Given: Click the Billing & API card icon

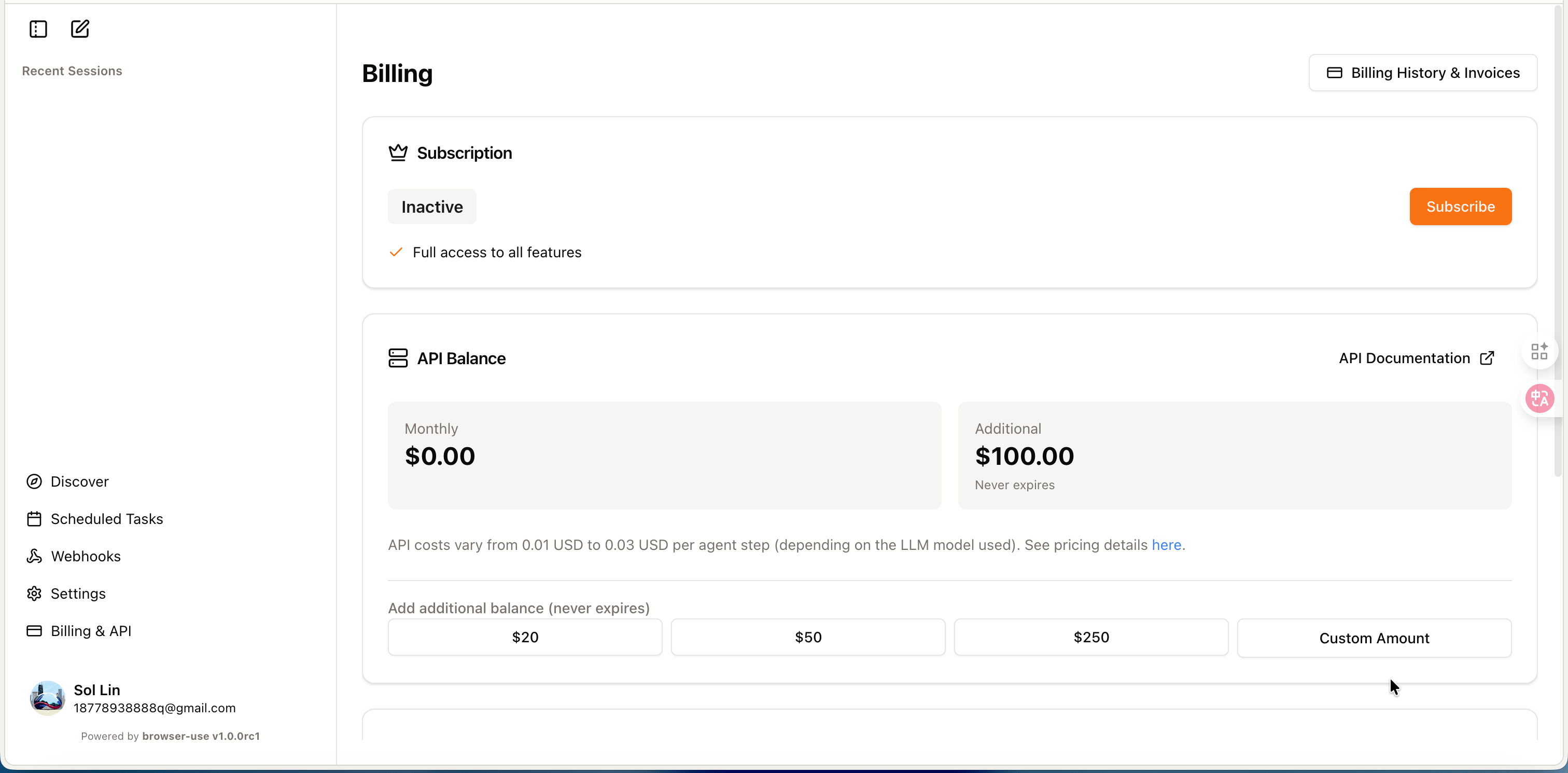Looking at the screenshot, I should click(34, 630).
